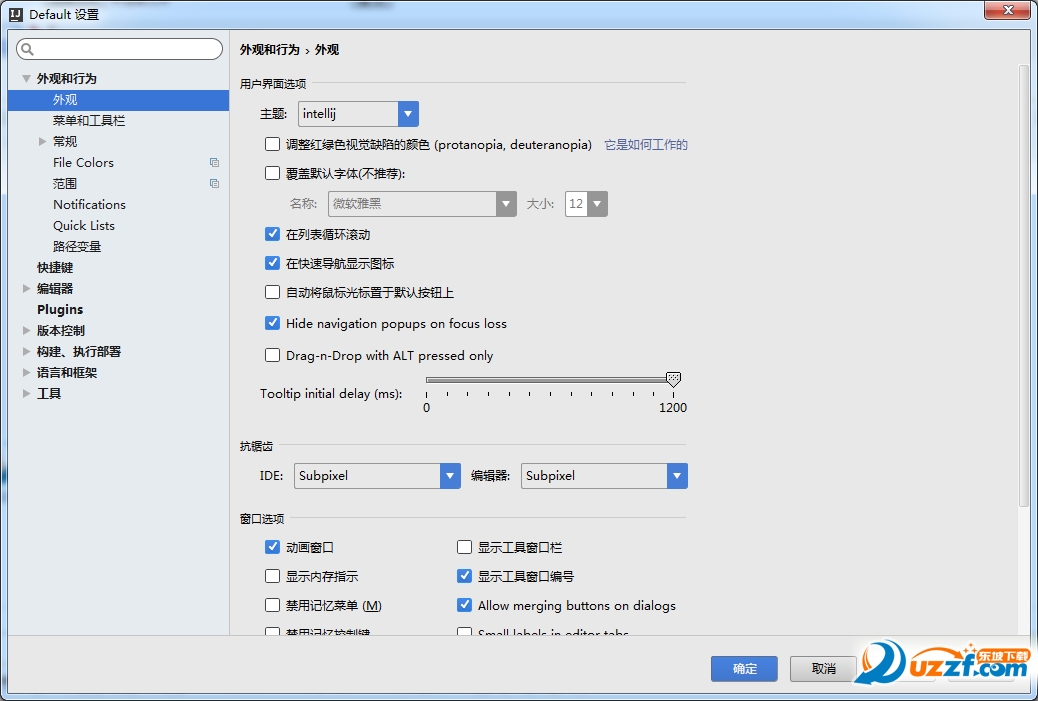Click the search magnifier icon in the search box
Image resolution: width=1038 pixels, height=701 pixels.
click(27, 49)
